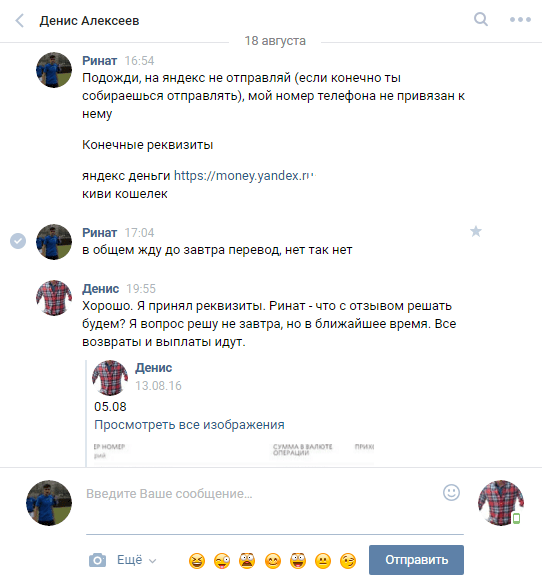Image resolution: width=542 pixels, height=588 pixels.
Task: Insert the shocked screaming emoji
Action: point(247,561)
